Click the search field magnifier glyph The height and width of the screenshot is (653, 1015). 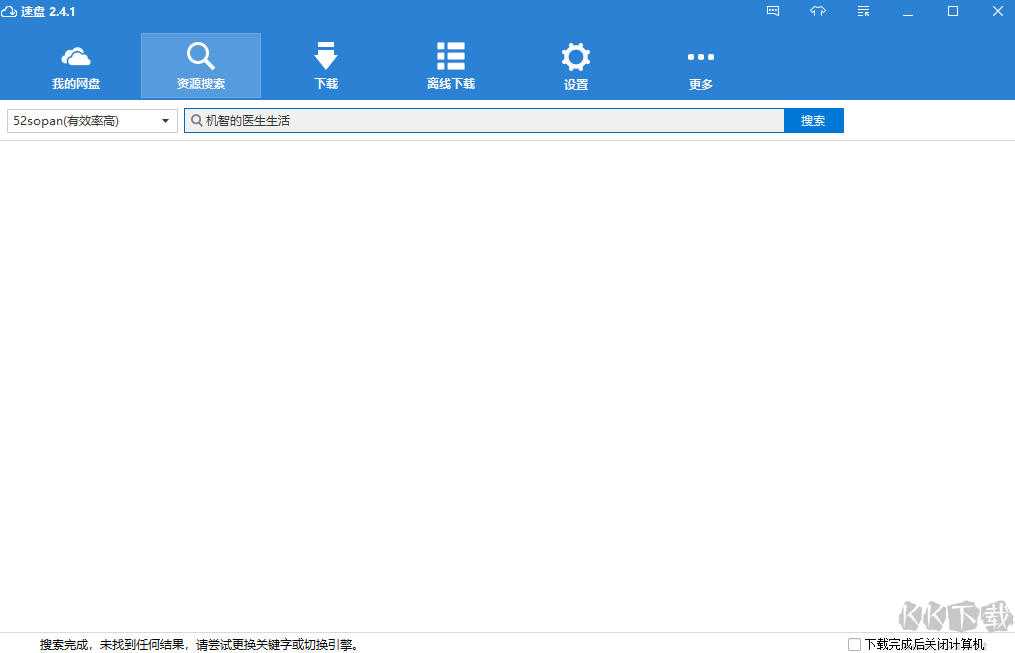tap(198, 120)
